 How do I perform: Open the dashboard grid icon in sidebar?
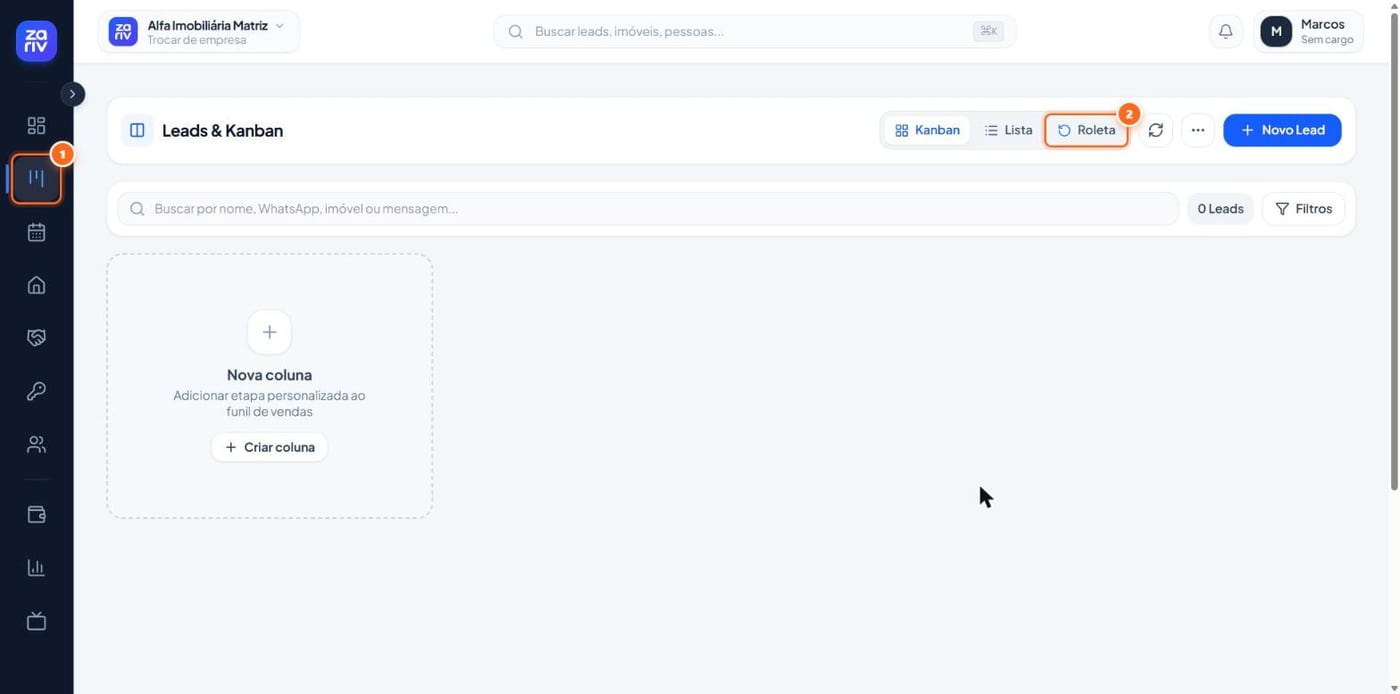point(36,125)
